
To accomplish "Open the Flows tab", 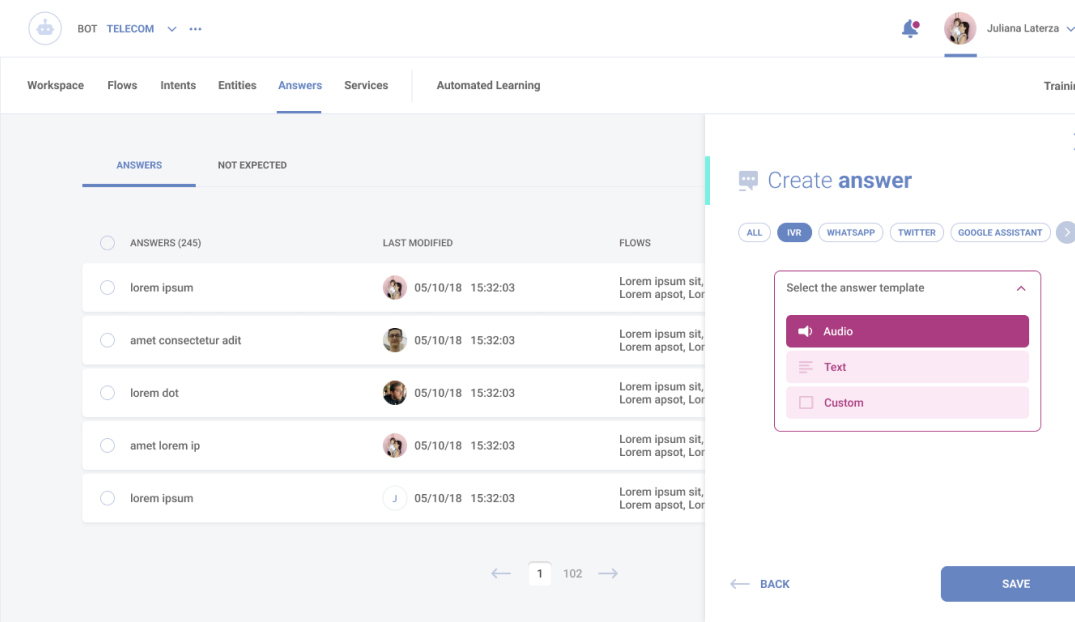I will pos(122,85).
